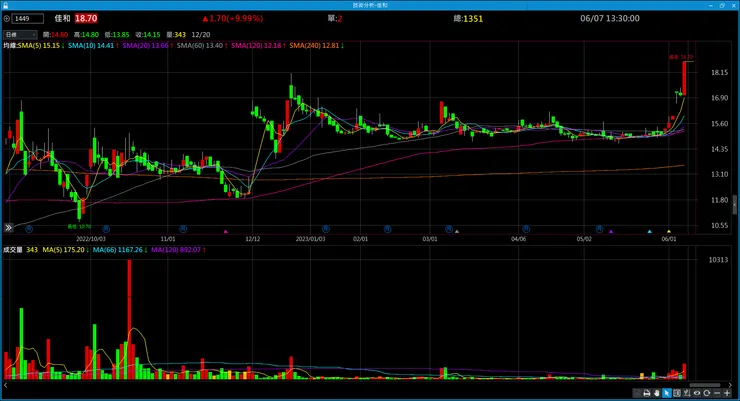Select the arrow pointer tool
The image size is (740, 401).
[x=666, y=393]
